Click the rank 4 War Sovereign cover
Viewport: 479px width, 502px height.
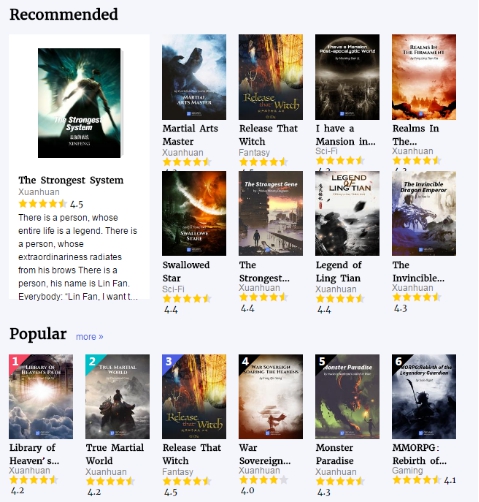(271, 396)
